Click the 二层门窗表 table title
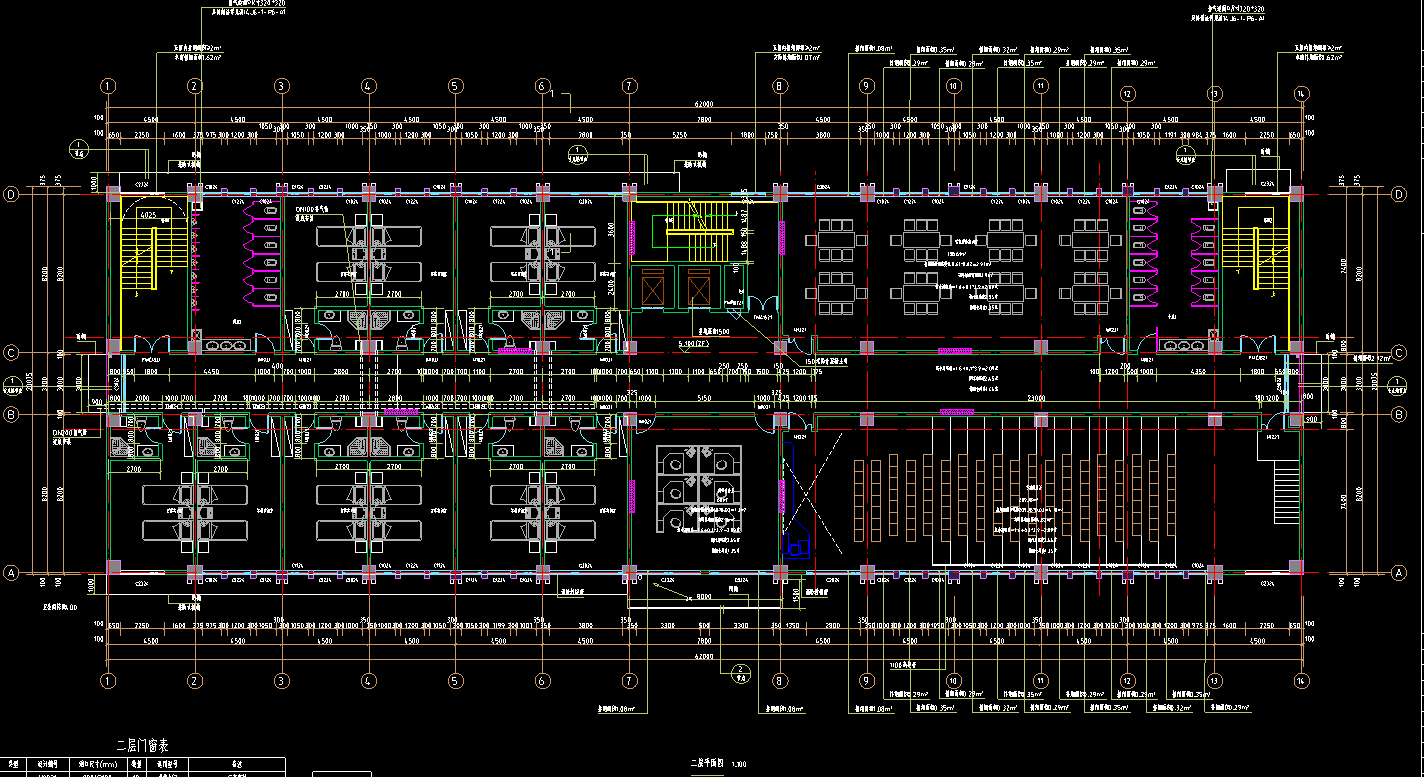 (144, 746)
